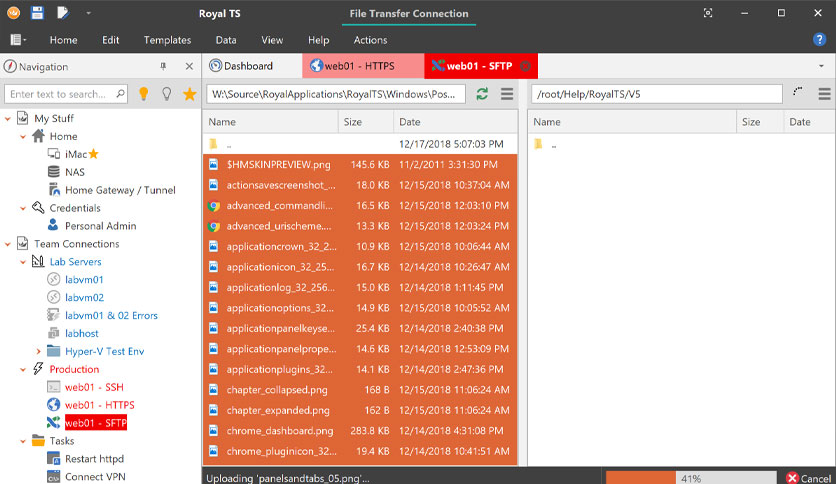Collapse the My Stuff tree node
This screenshot has width=836, height=484.
click(x=7, y=118)
